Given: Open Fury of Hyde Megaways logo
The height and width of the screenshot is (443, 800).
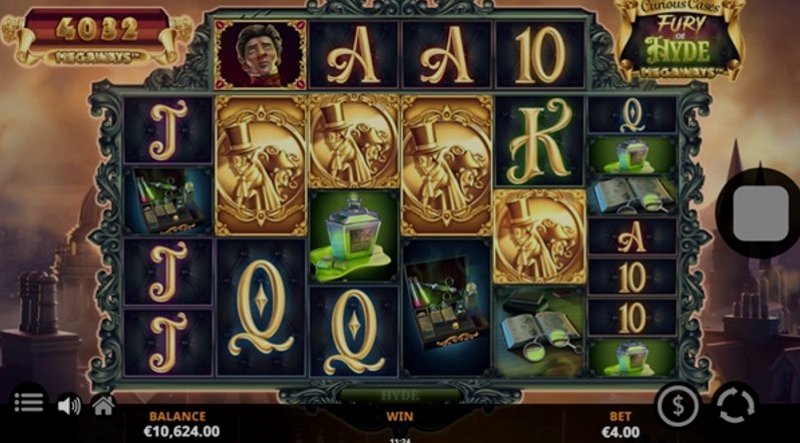Looking at the screenshot, I should [x=680, y=39].
